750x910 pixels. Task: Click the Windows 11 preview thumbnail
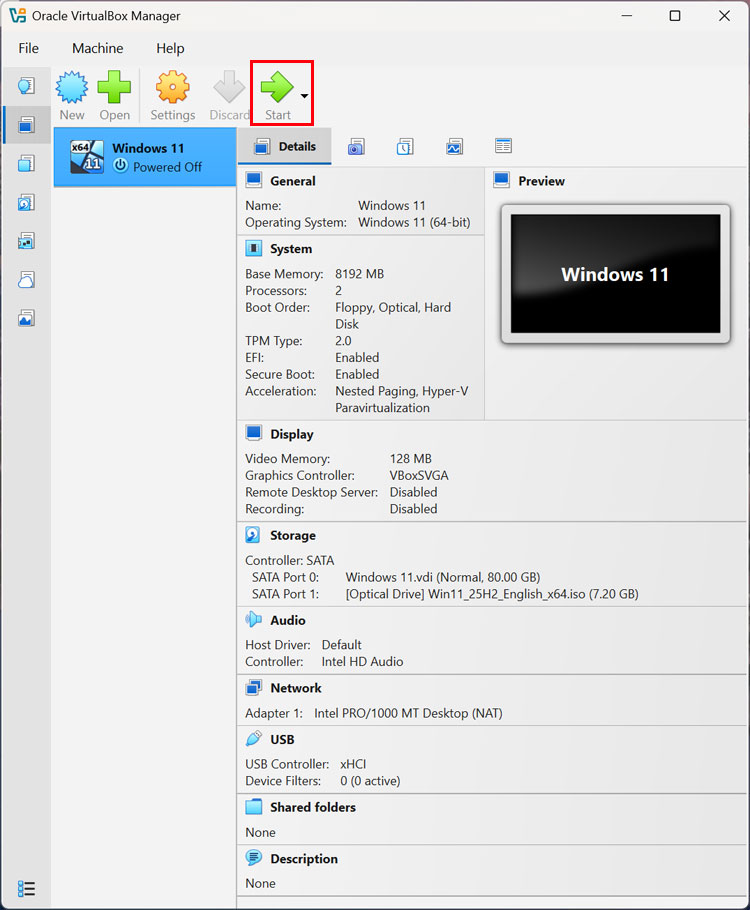pos(615,274)
